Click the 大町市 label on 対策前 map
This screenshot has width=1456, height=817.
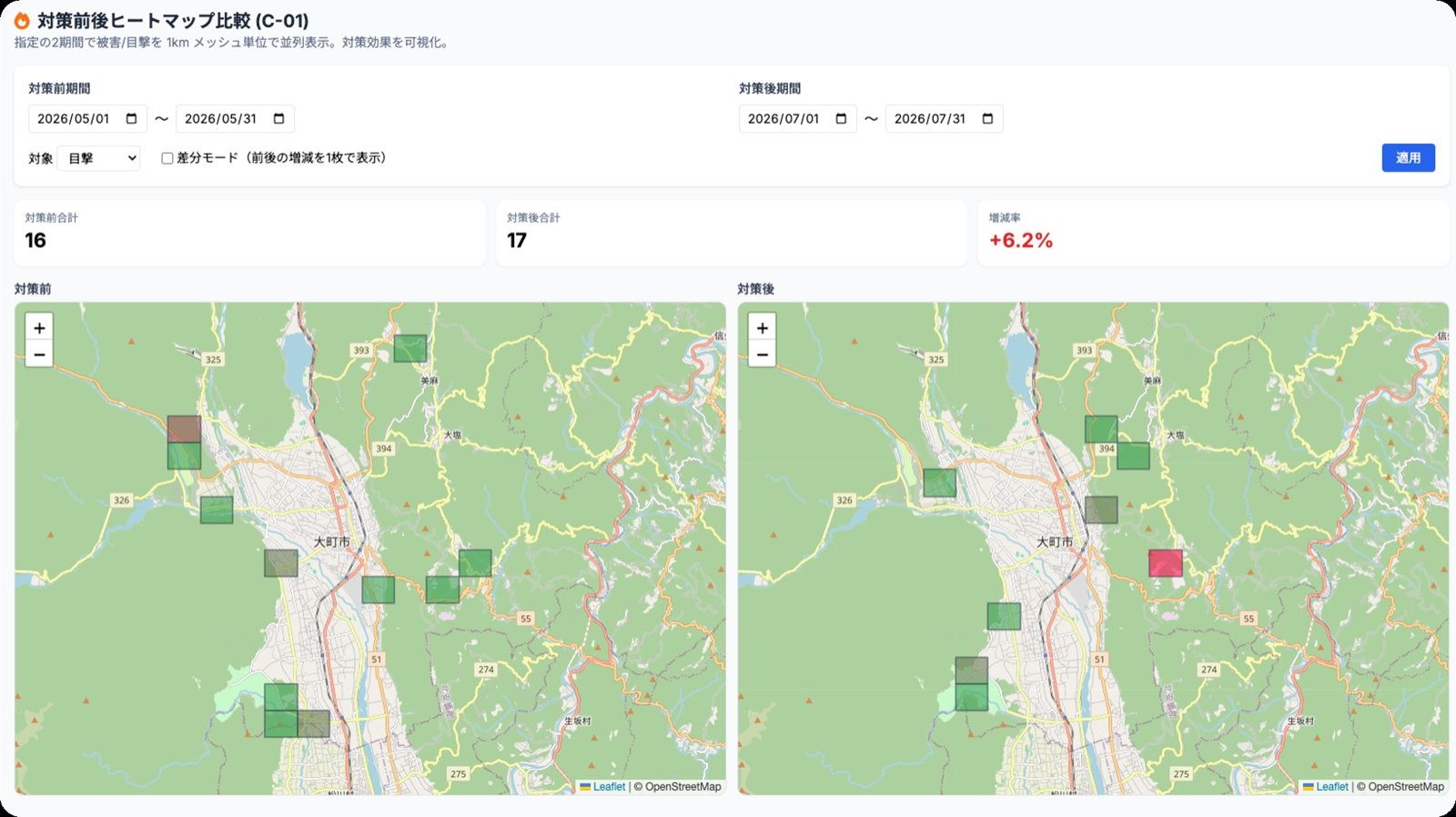point(332,541)
